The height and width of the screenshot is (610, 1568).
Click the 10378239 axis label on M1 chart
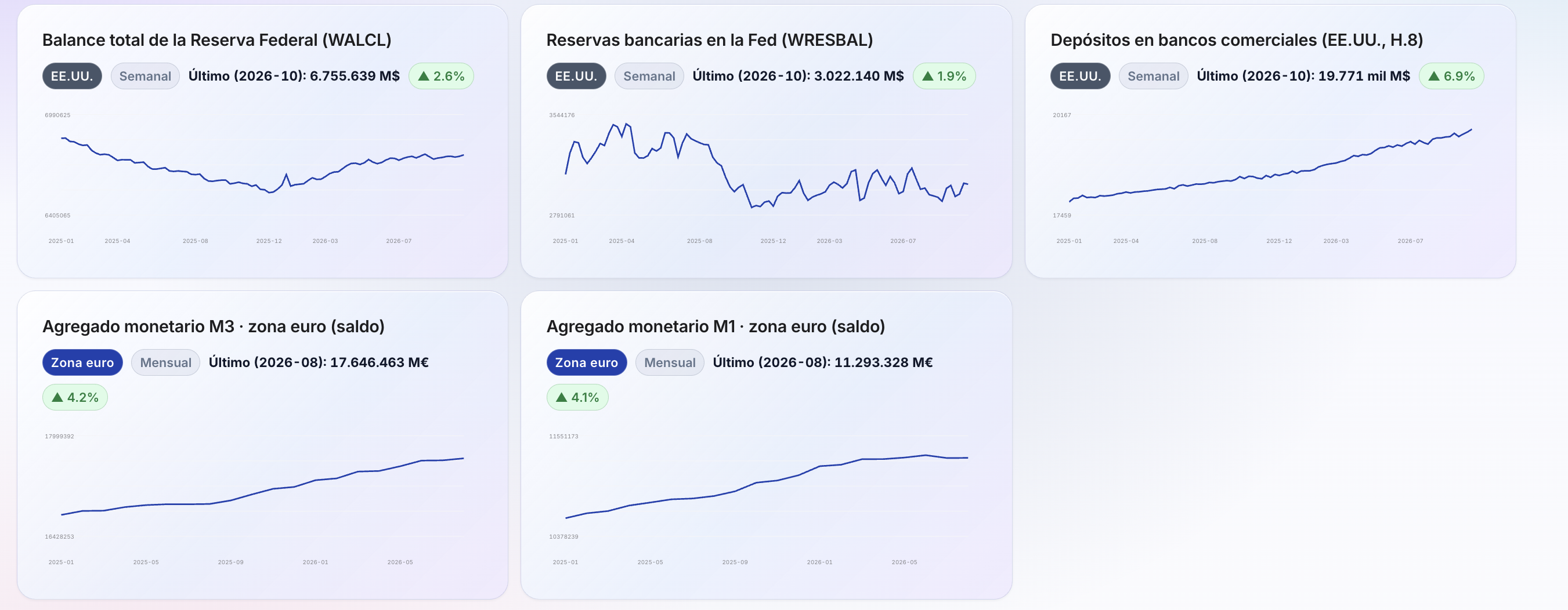point(563,536)
